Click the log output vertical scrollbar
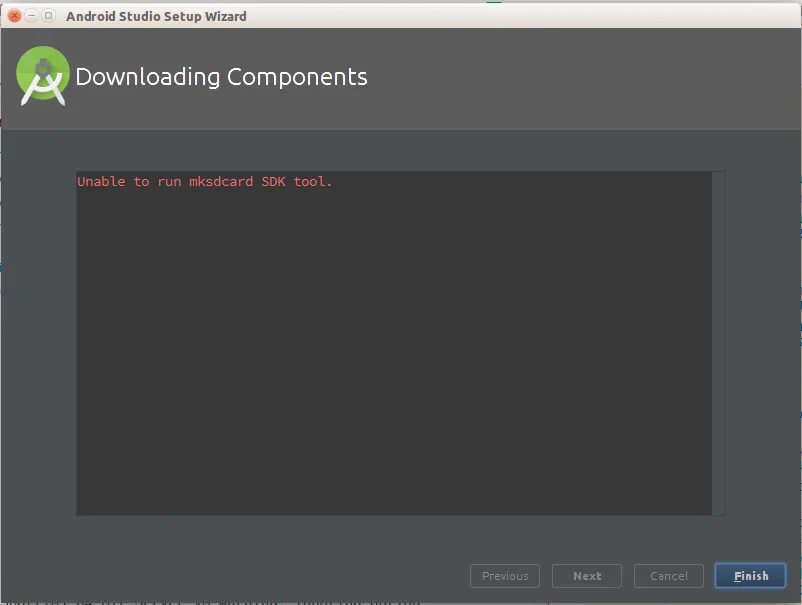802x605 pixels. point(719,343)
